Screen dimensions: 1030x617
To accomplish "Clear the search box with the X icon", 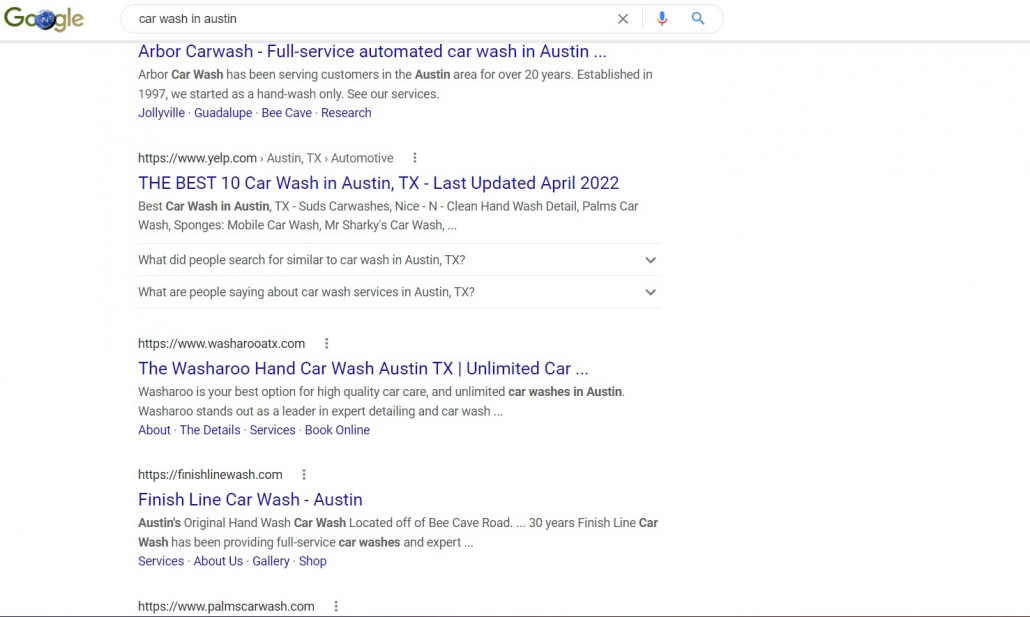I will click(x=623, y=19).
